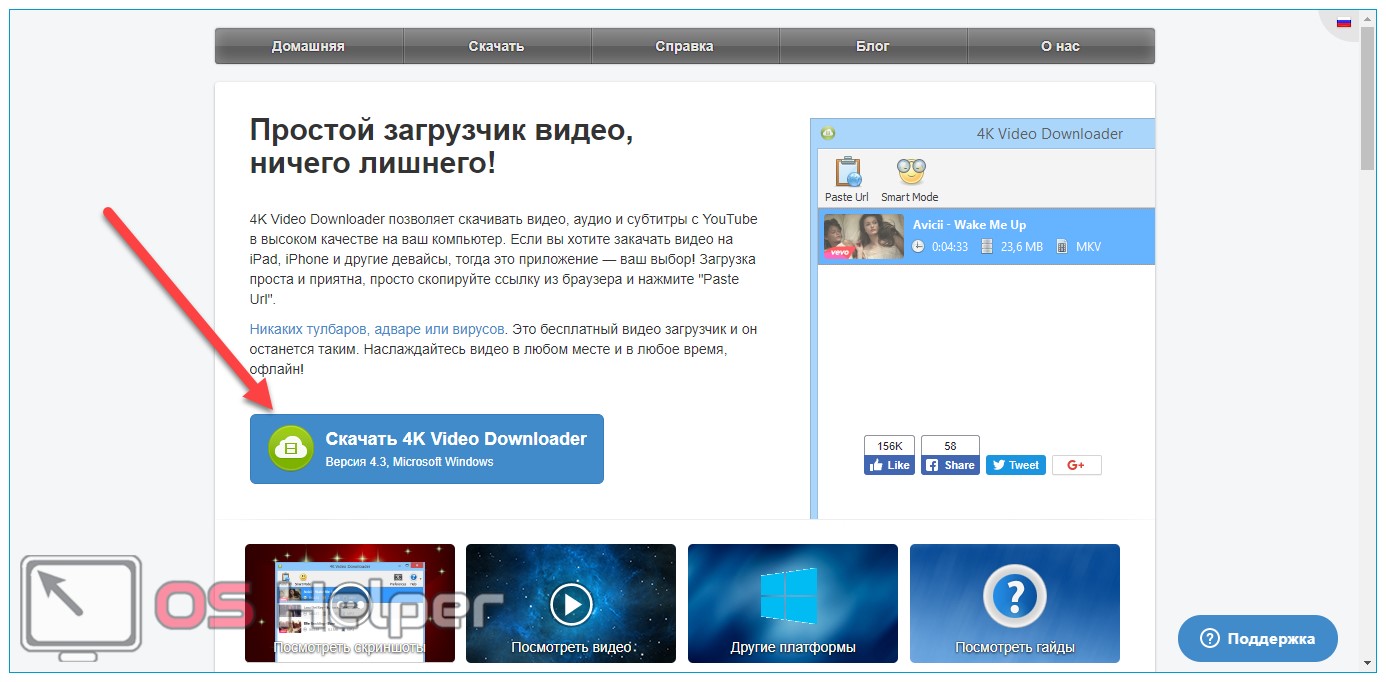Open the Справка menu item
Image resolution: width=1386 pixels, height=682 pixels.
(x=685, y=46)
